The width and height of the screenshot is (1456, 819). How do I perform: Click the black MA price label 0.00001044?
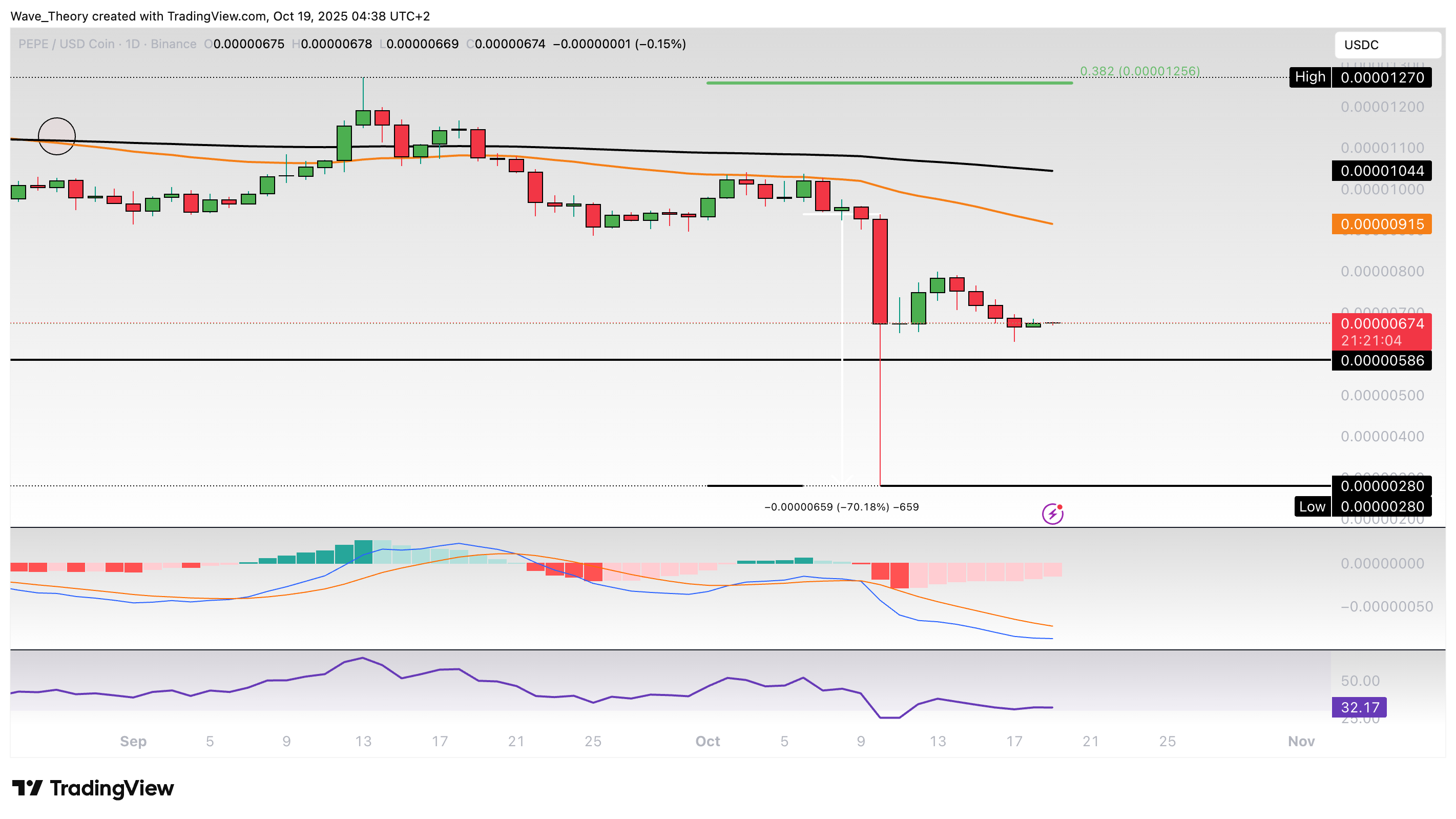[x=1382, y=171]
